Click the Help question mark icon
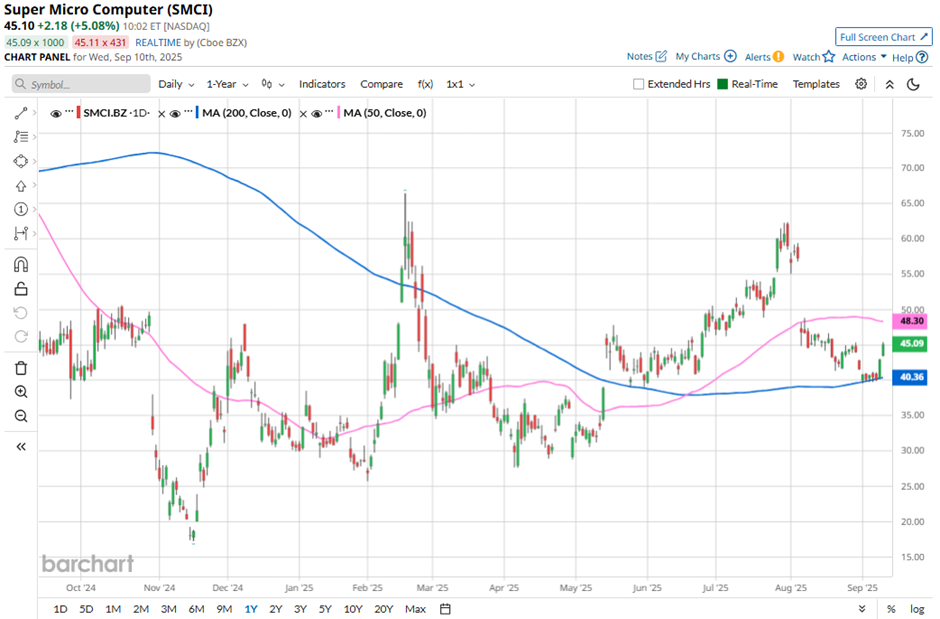940x619 pixels. (922, 58)
